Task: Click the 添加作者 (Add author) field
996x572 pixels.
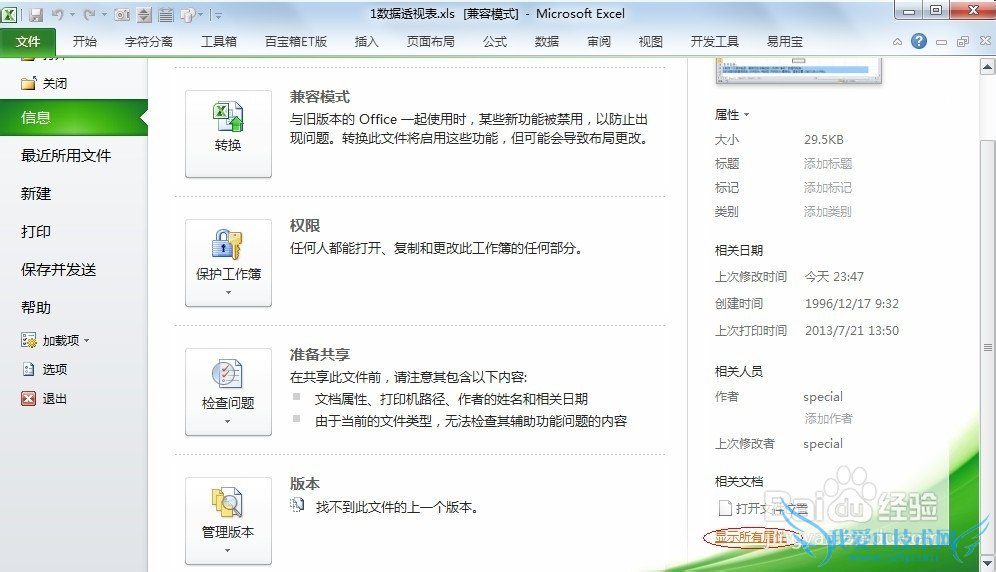Action: (x=828, y=419)
